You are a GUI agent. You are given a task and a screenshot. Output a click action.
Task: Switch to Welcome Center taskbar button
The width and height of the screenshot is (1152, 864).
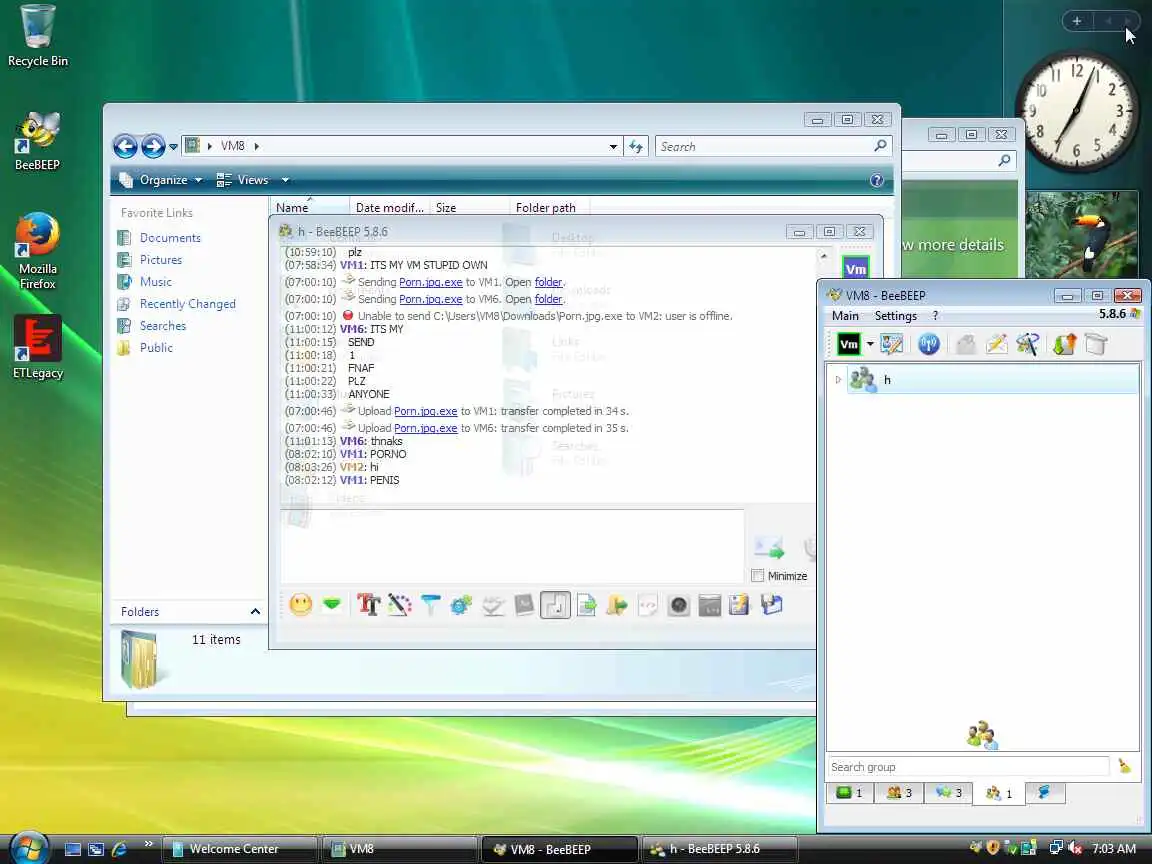pos(240,849)
